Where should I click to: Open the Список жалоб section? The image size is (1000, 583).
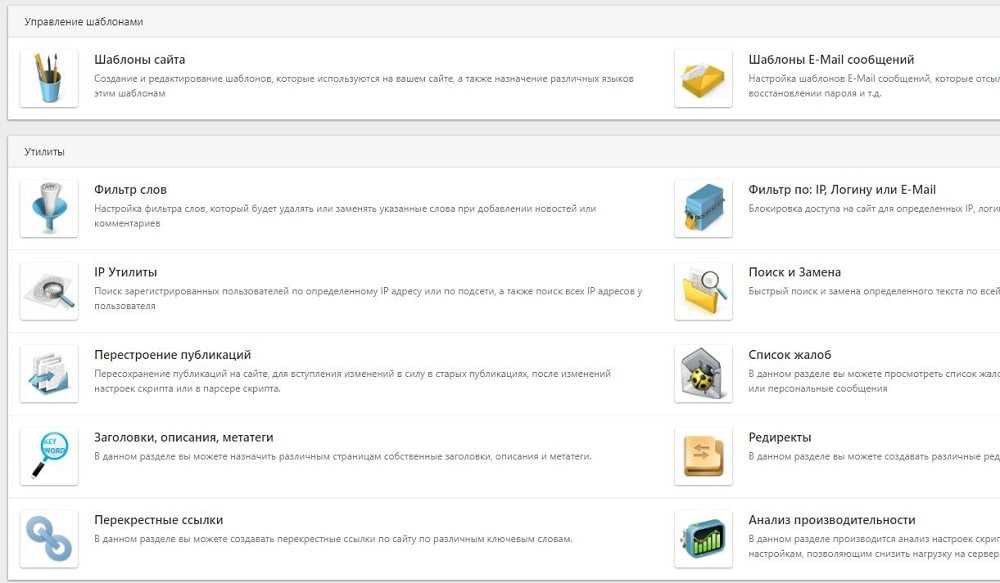click(790, 355)
